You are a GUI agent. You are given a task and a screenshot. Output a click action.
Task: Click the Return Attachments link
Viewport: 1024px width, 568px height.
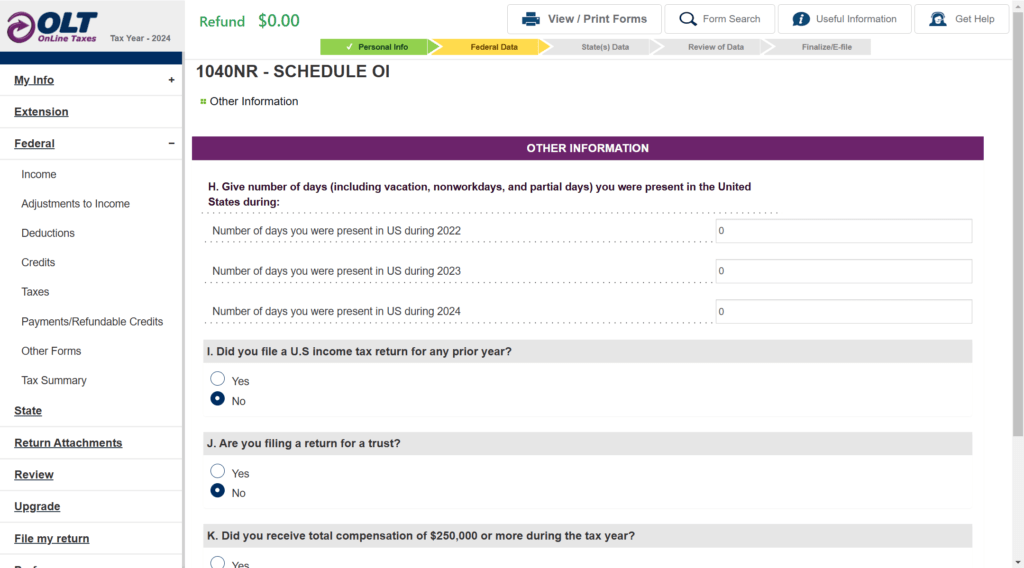pos(68,443)
